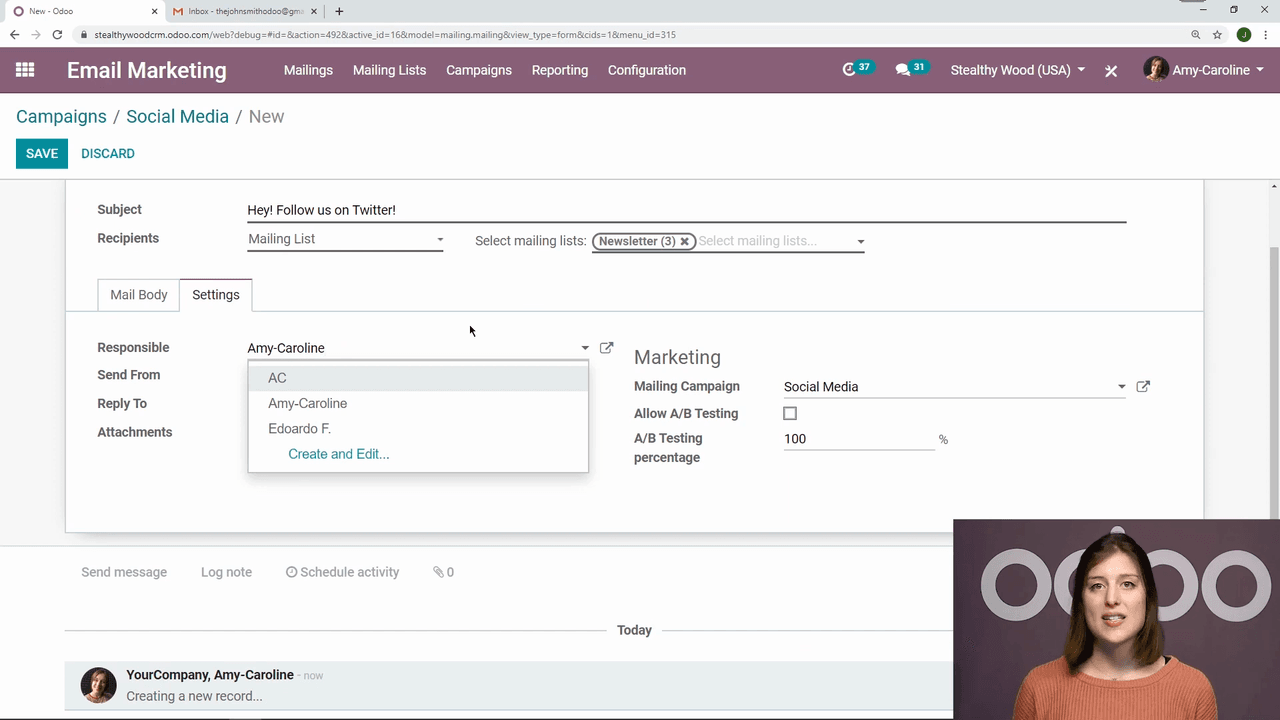Open external link icon beside Mailing Campaign
Image resolution: width=1280 pixels, height=720 pixels.
(x=1143, y=387)
